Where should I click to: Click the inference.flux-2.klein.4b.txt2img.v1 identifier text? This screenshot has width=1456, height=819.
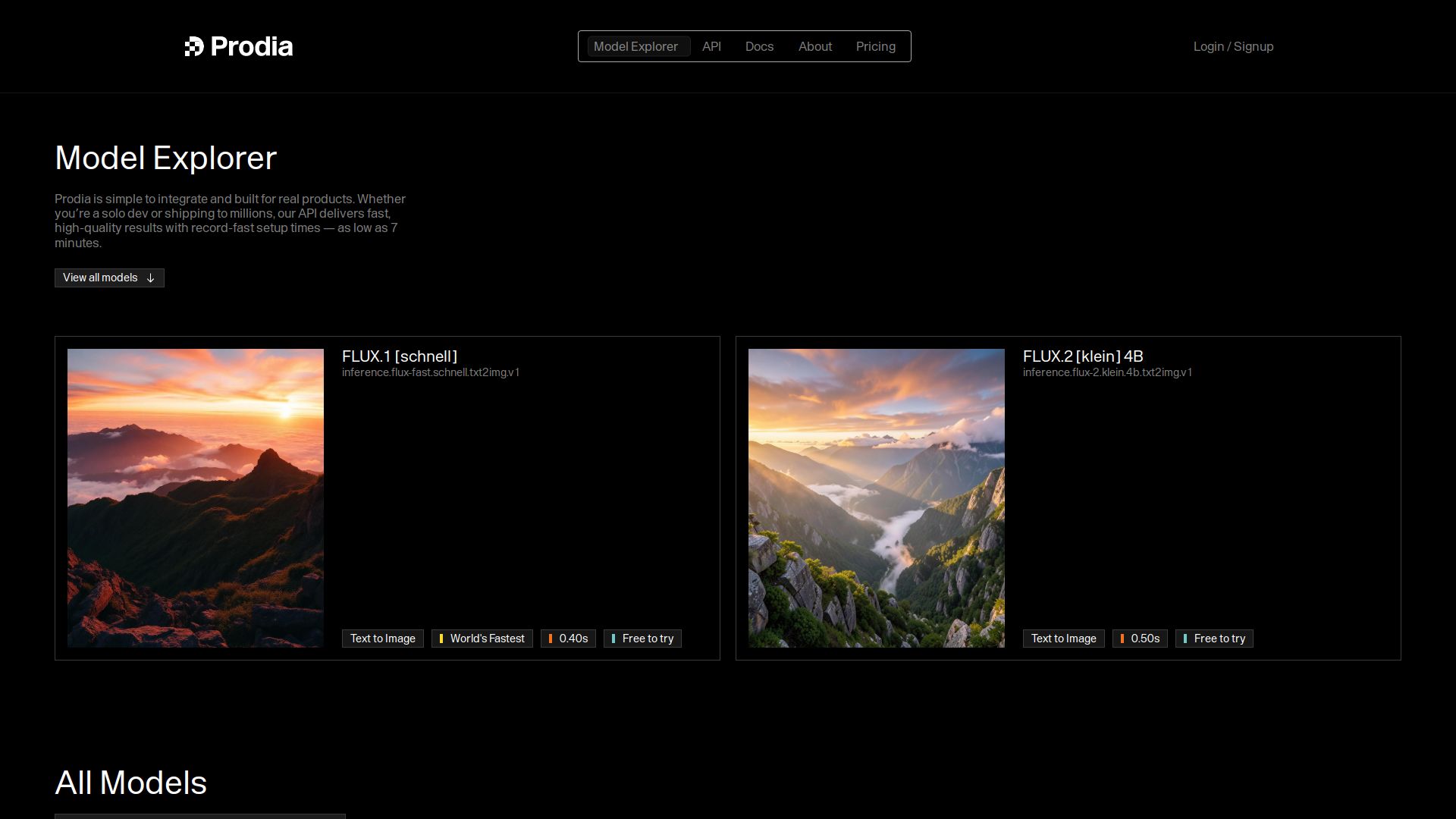point(1107,372)
